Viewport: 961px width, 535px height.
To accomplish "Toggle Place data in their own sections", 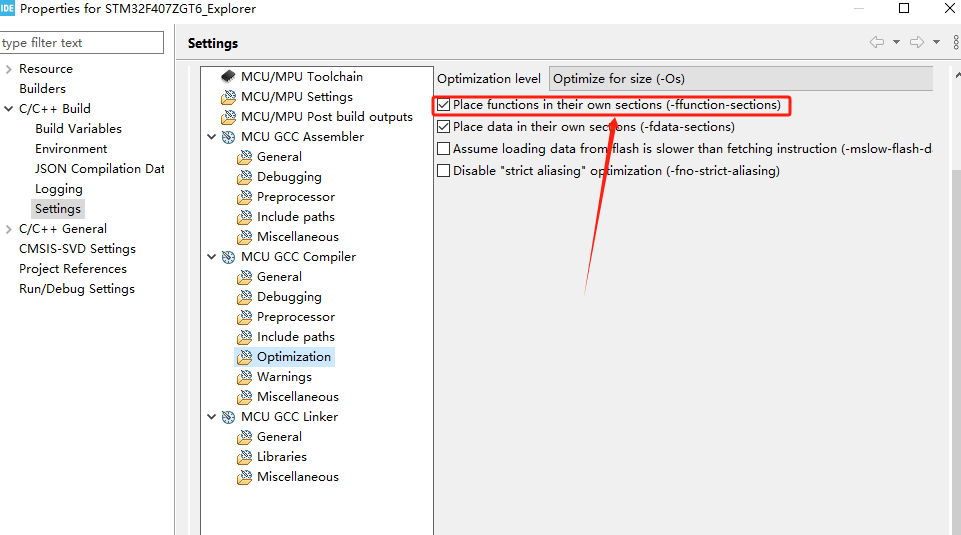I will tap(444, 127).
